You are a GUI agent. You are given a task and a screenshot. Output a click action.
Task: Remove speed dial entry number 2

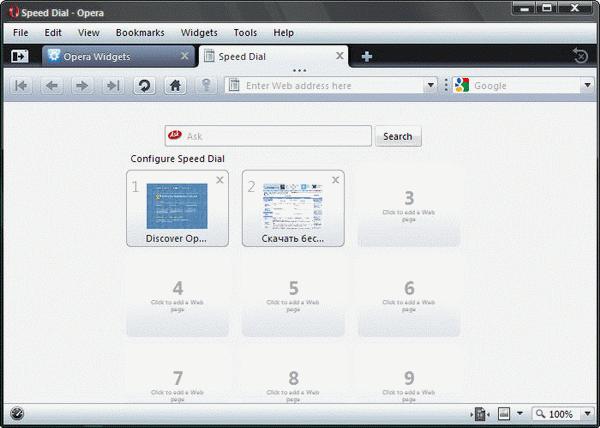pyautogui.click(x=335, y=180)
